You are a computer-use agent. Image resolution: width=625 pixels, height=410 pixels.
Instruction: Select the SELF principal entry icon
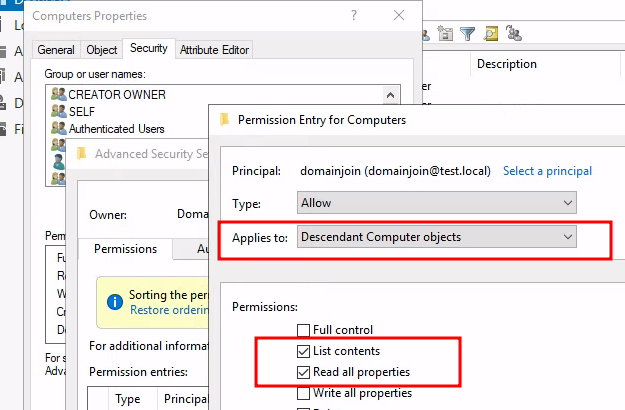(x=58, y=111)
